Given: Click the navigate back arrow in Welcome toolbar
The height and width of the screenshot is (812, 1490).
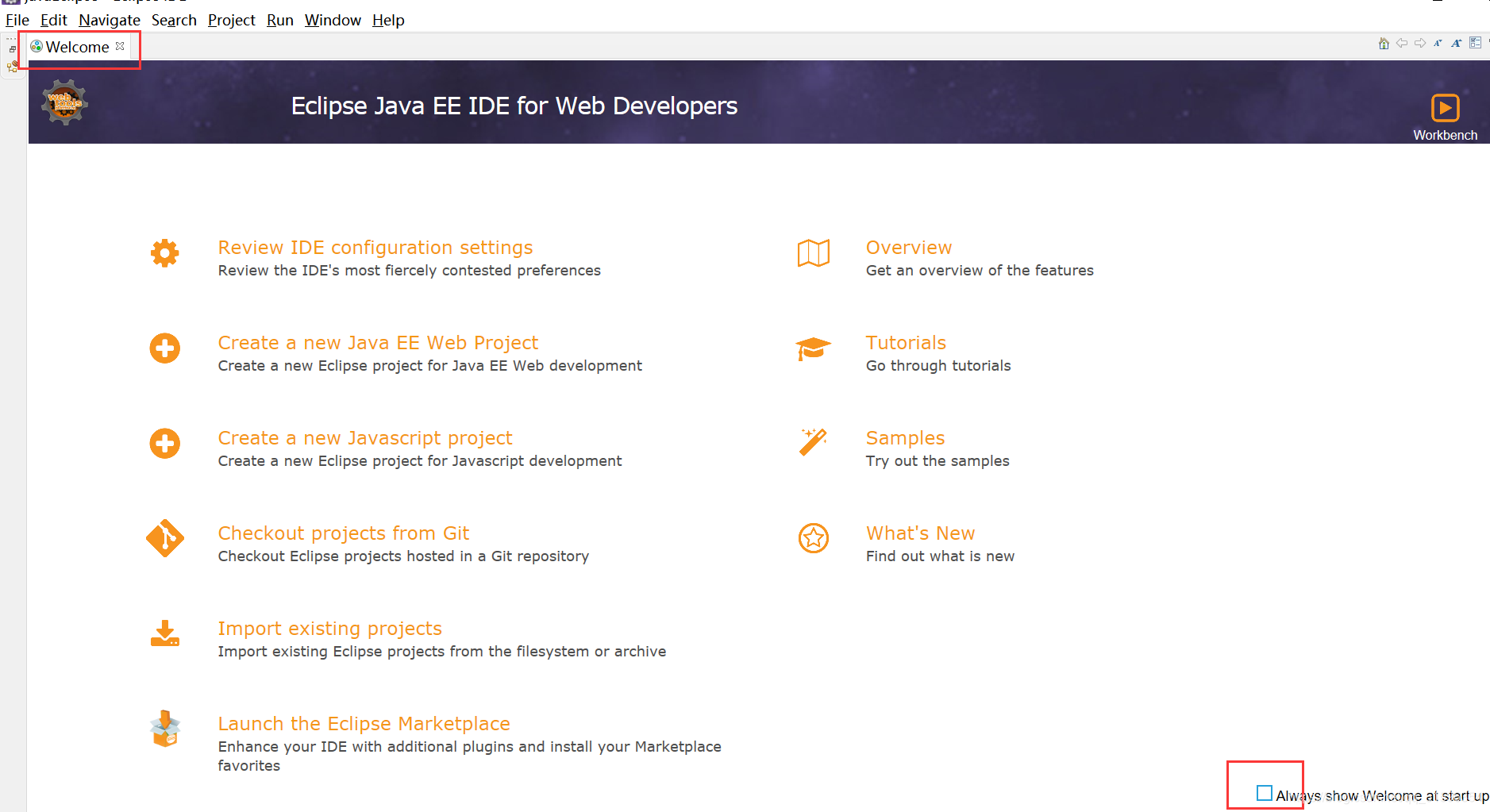Looking at the screenshot, I should pos(1402,43).
